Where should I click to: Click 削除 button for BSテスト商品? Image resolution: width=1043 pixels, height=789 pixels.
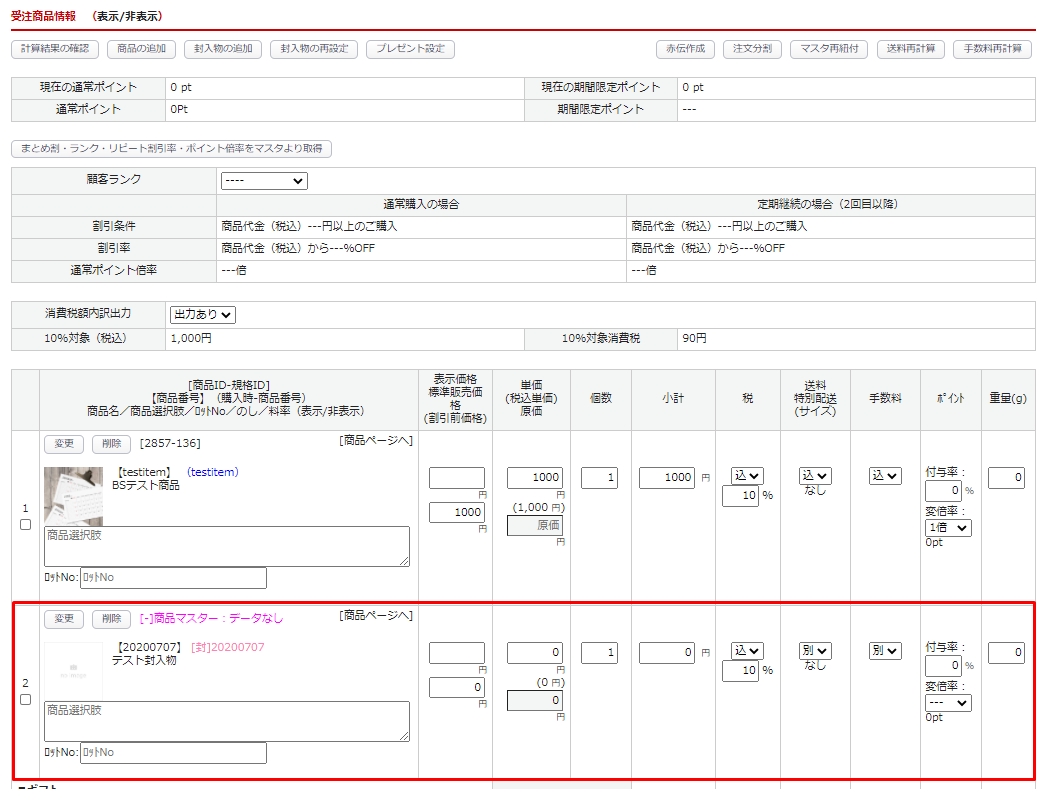point(111,444)
